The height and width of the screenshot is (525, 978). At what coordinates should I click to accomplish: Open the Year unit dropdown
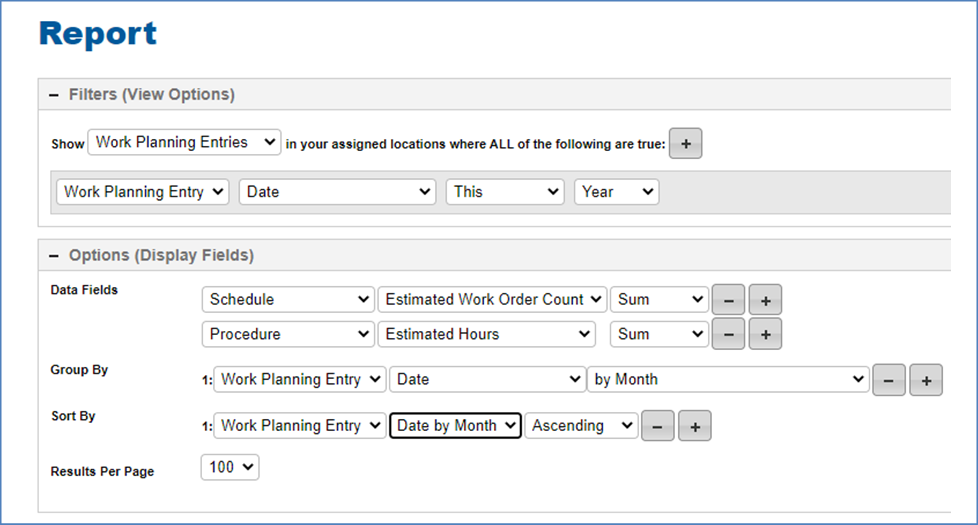coord(616,192)
